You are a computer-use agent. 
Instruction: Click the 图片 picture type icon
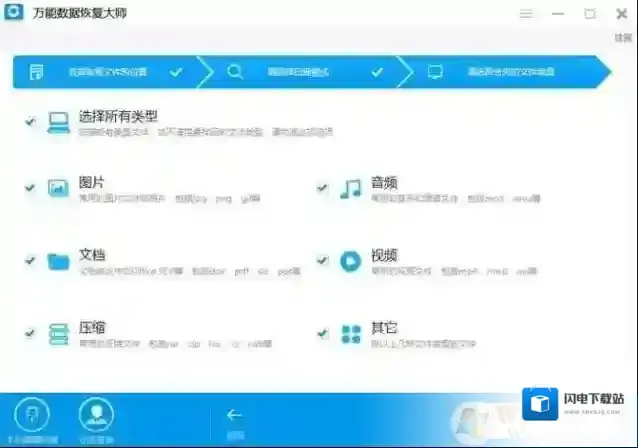pos(58,188)
